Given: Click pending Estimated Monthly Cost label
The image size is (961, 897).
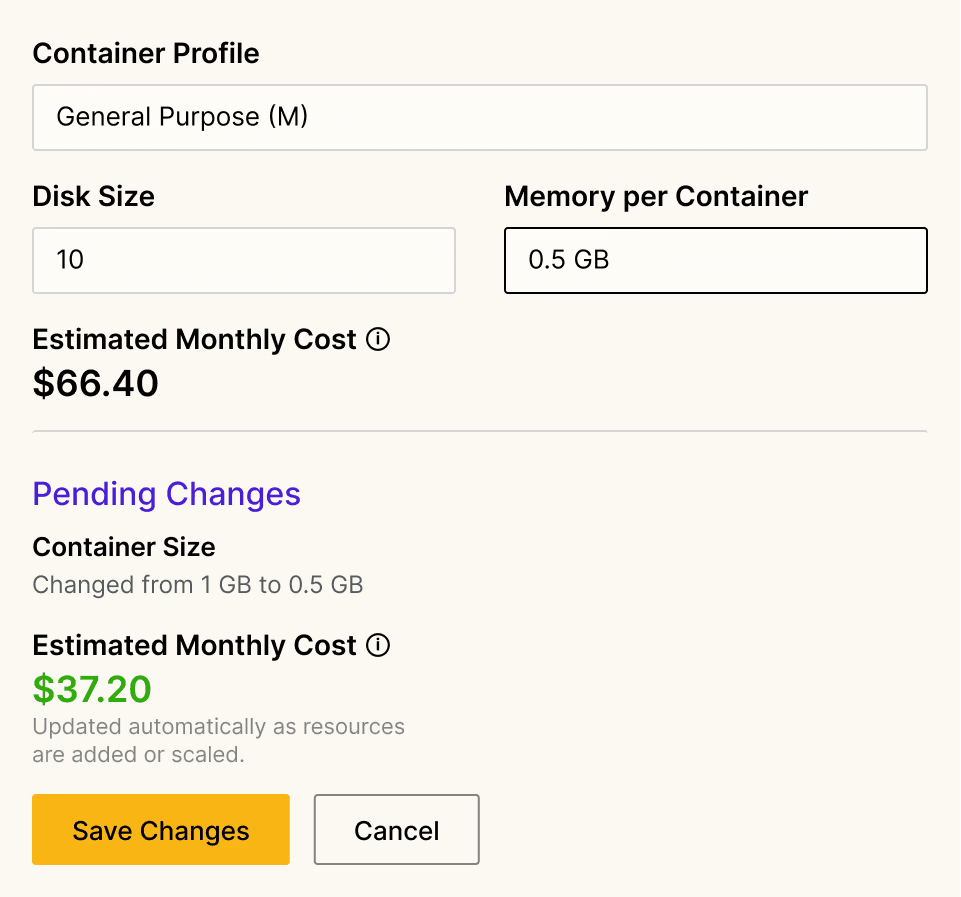Looking at the screenshot, I should click(x=194, y=646).
